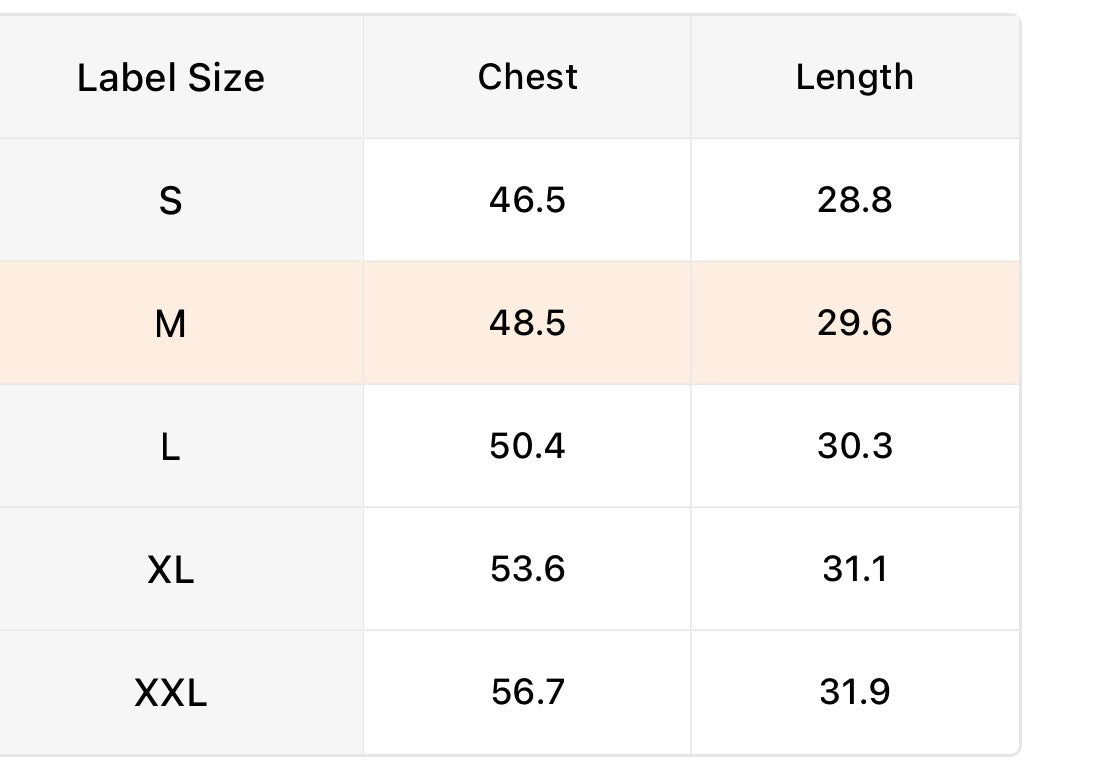Viewport: 1102px width, 773px height.
Task: Select the XL size row label
Action: tap(171, 570)
